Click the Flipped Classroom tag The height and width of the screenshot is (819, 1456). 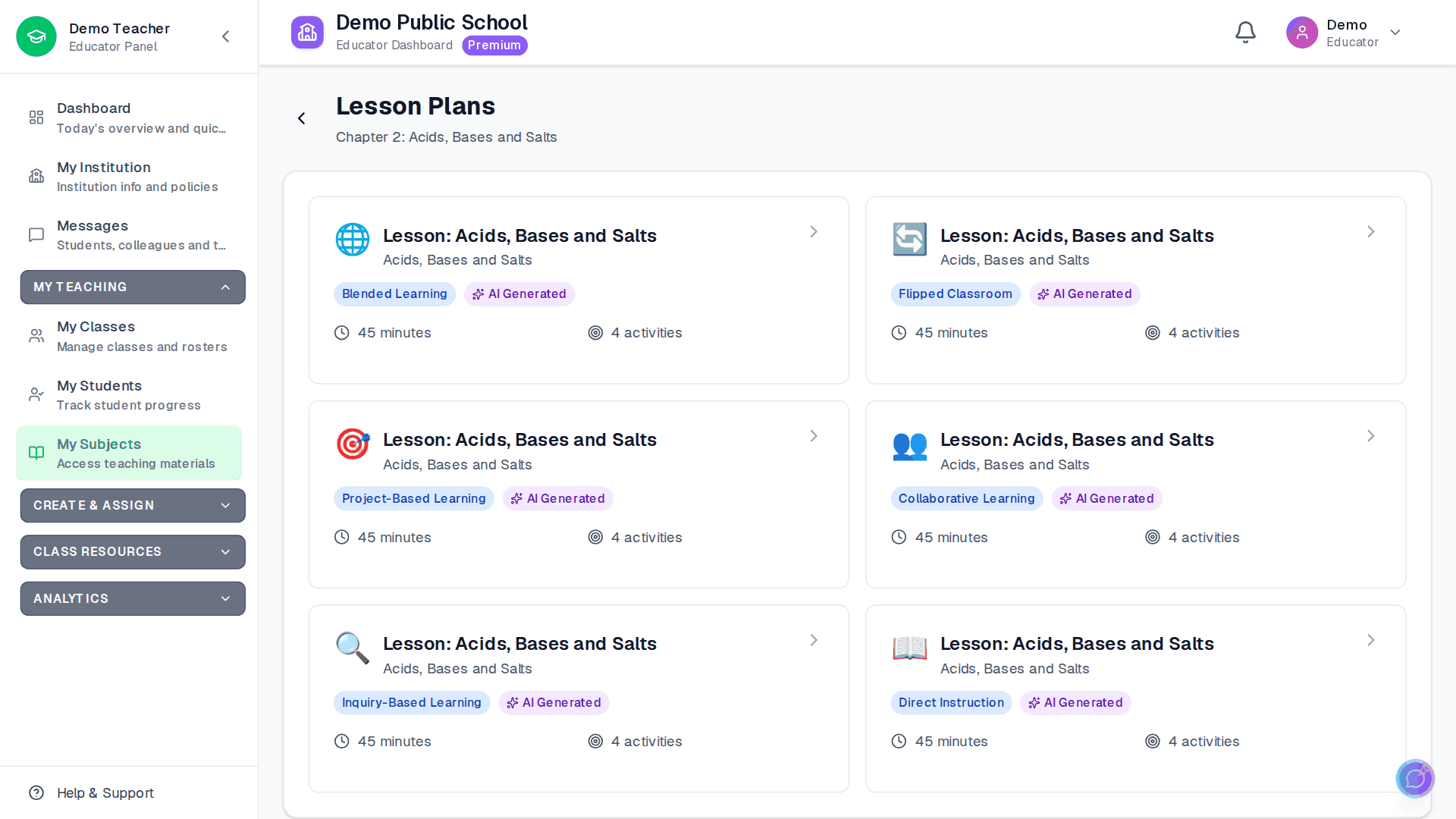[955, 294]
